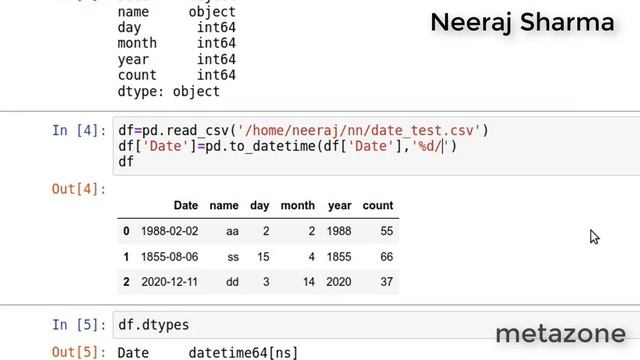Click the month column header
Image resolution: width=640 pixels, height=360 pixels.
pos(298,205)
